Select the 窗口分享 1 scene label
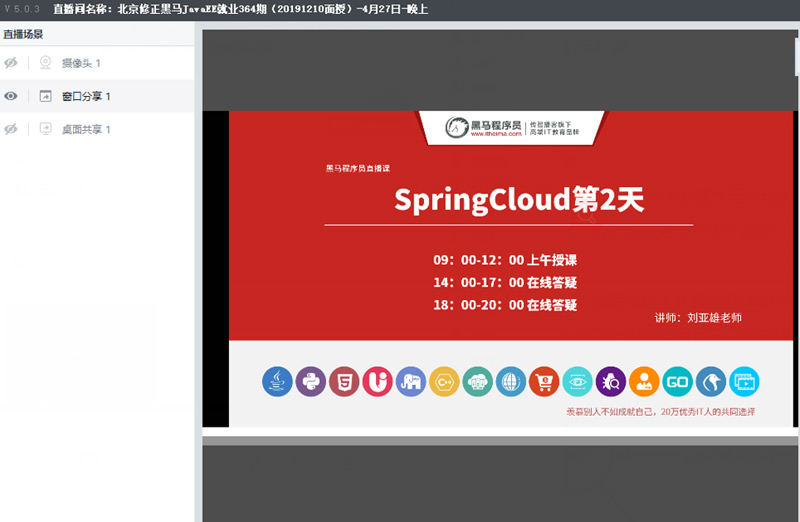 coord(86,96)
